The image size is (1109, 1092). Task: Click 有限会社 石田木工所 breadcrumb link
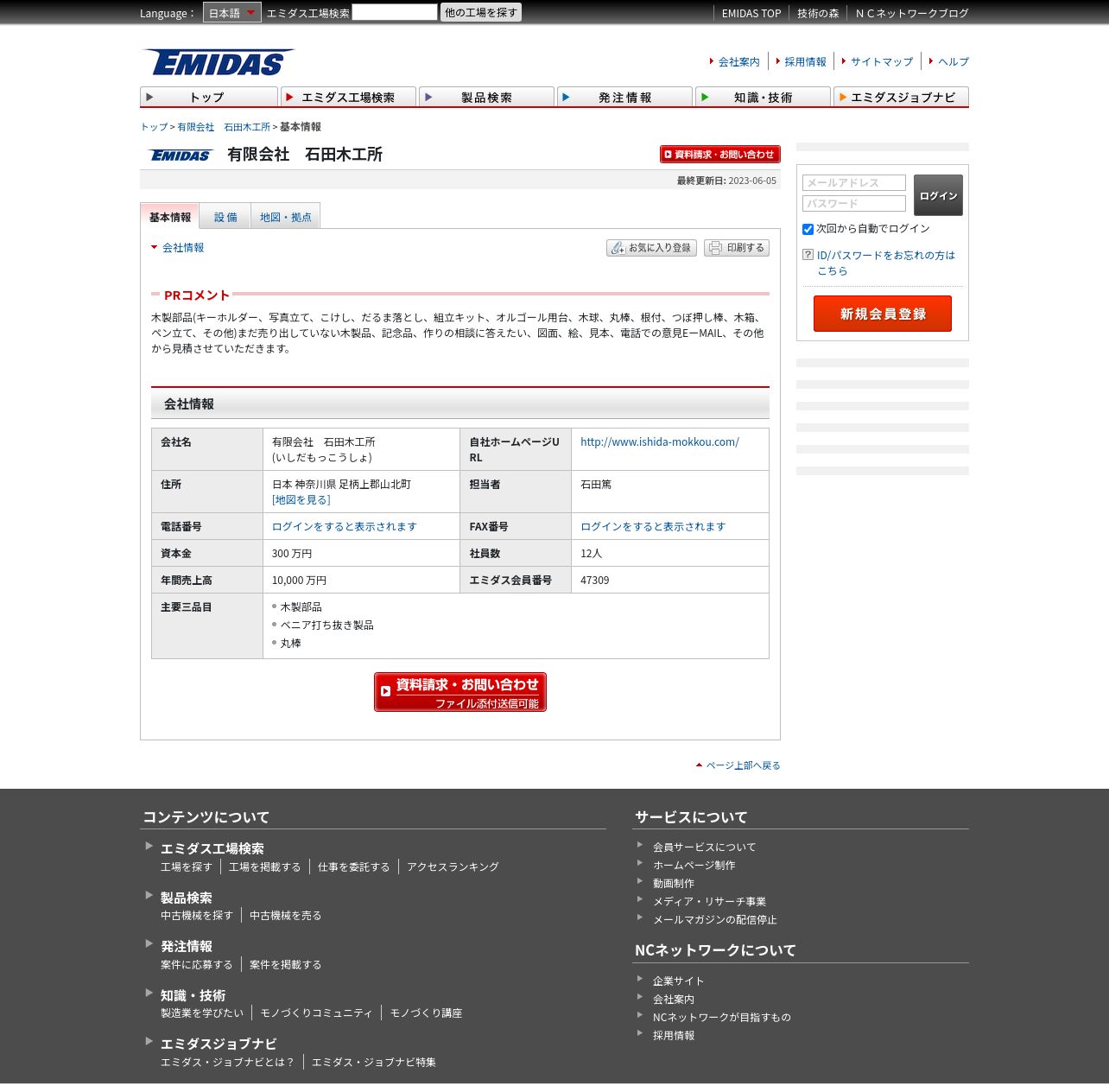coord(224,127)
